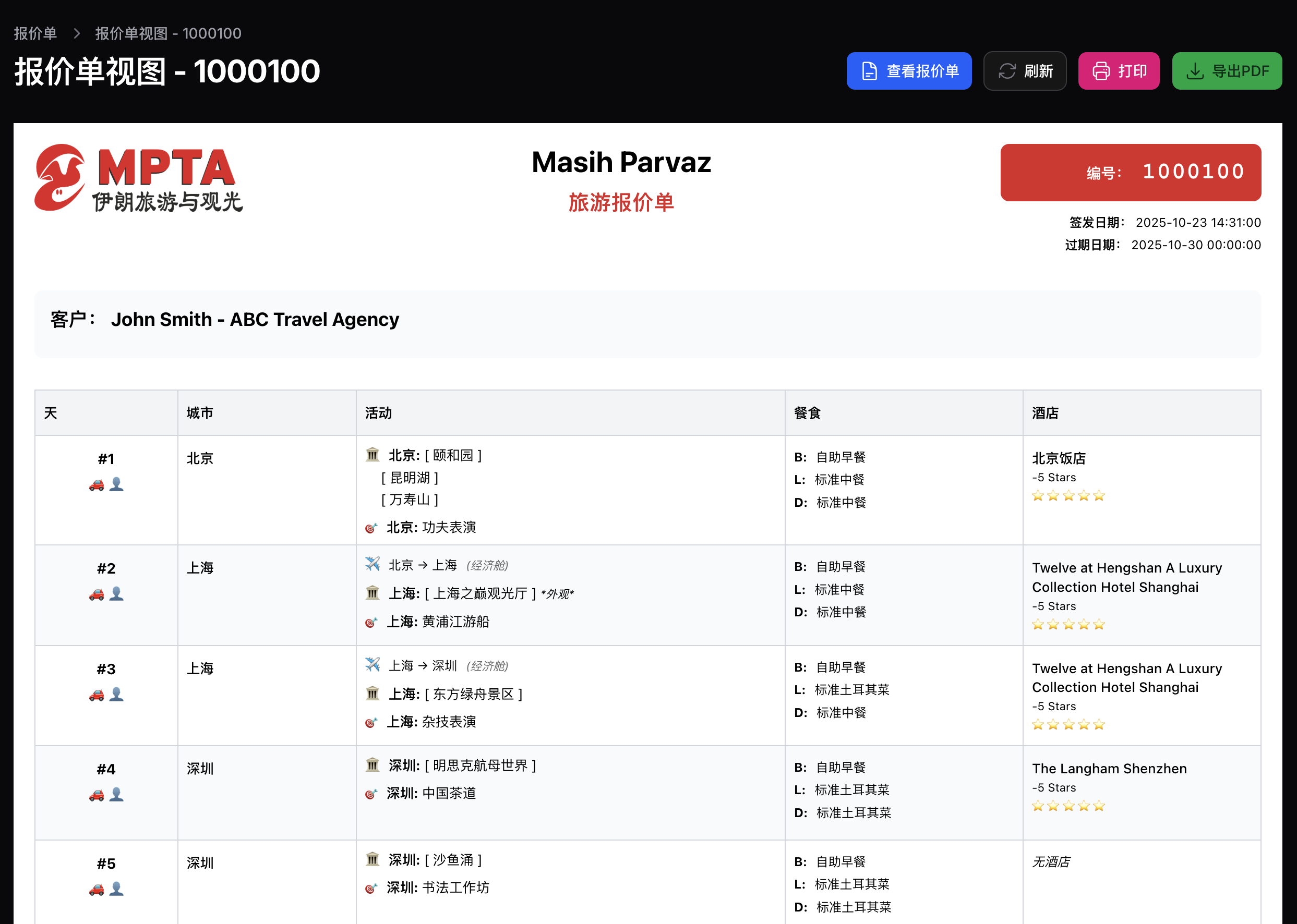Click the 酒店 column header
Image resolution: width=1297 pixels, height=924 pixels.
1045,413
